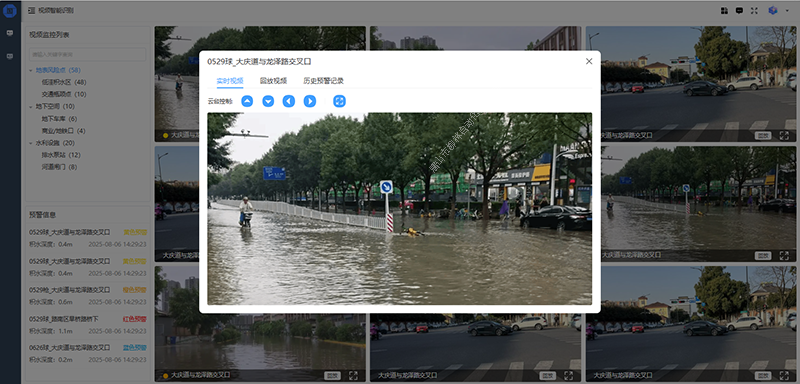This screenshot has width=800, height=384.
Task: Collapse the 地下空间 tree node arrow
Action: click(31, 107)
